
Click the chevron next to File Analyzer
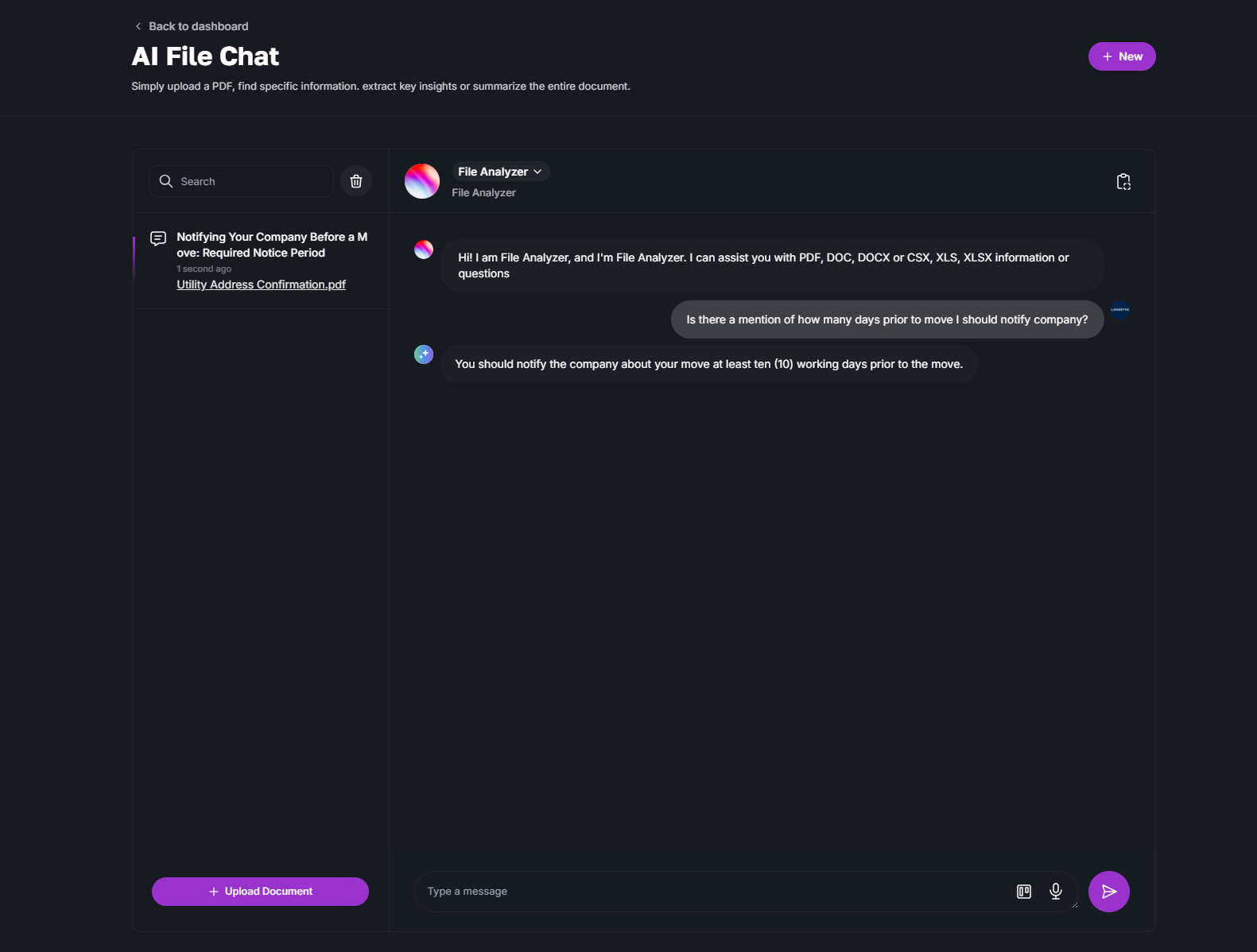pos(538,172)
